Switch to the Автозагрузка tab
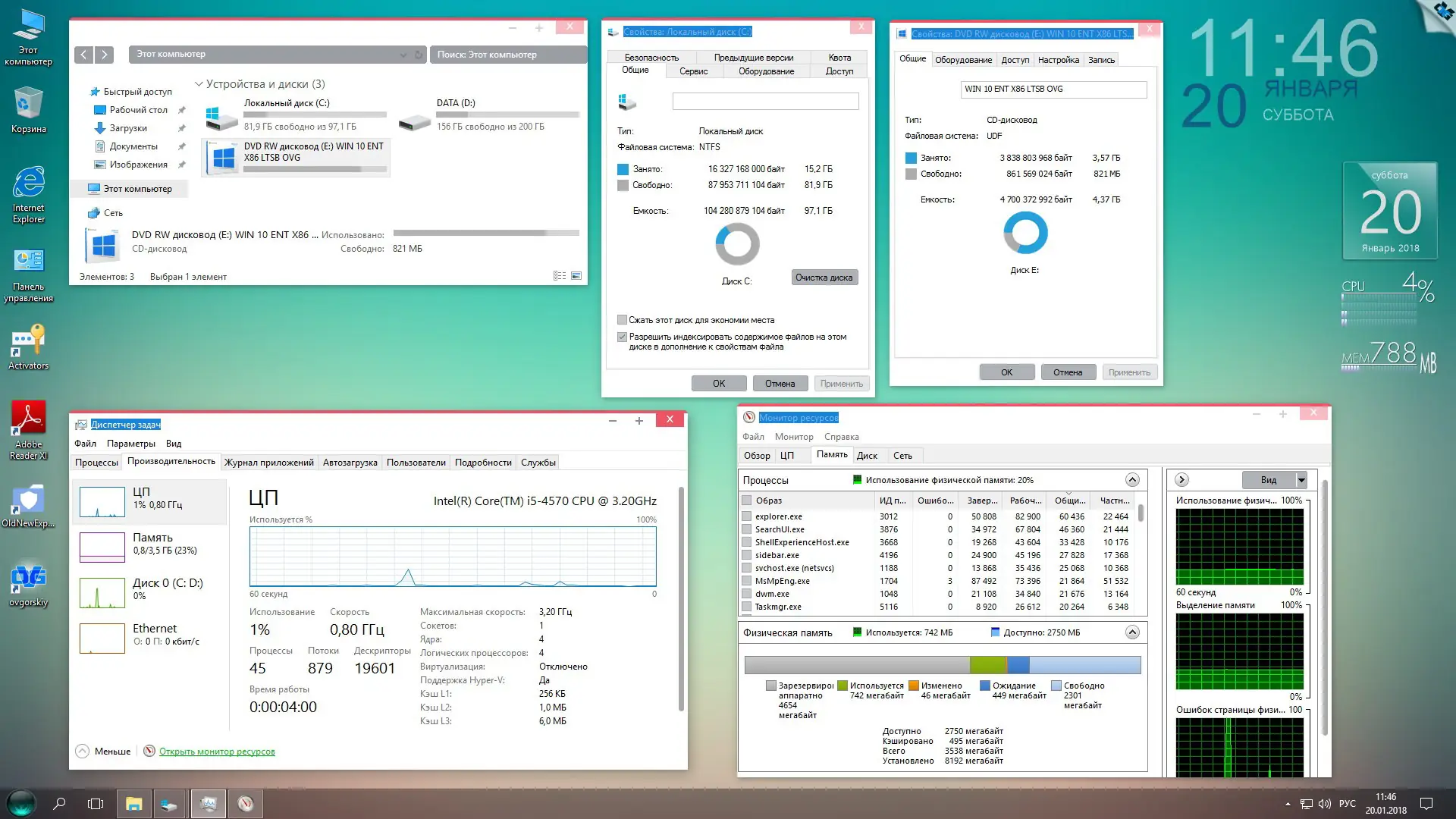 [350, 463]
